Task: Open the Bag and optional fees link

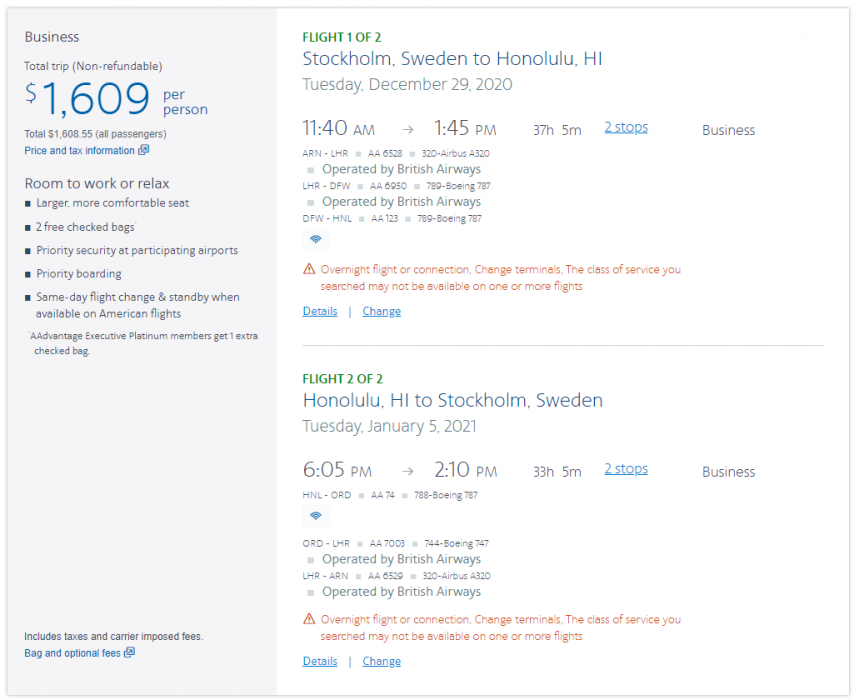Action: (x=72, y=653)
